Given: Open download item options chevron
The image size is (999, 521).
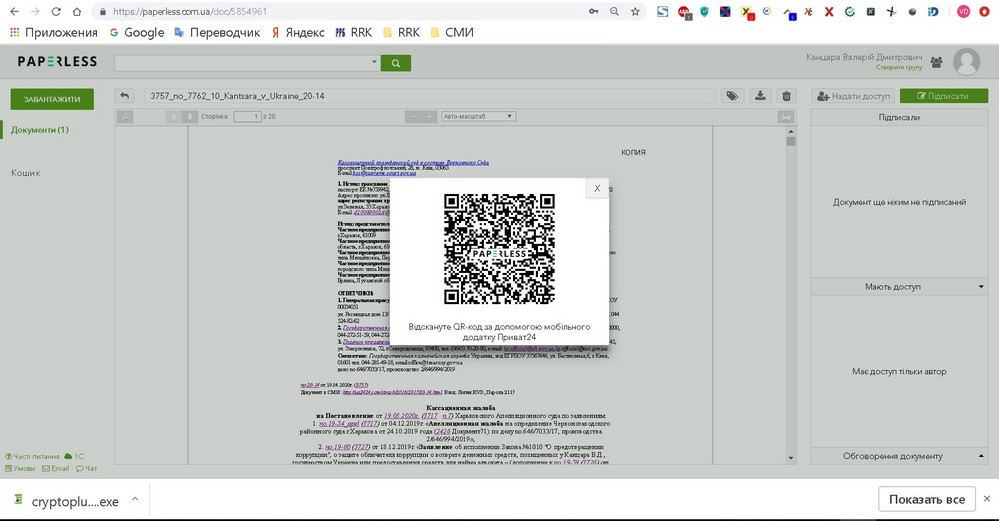Looking at the screenshot, I should tap(135, 499).
